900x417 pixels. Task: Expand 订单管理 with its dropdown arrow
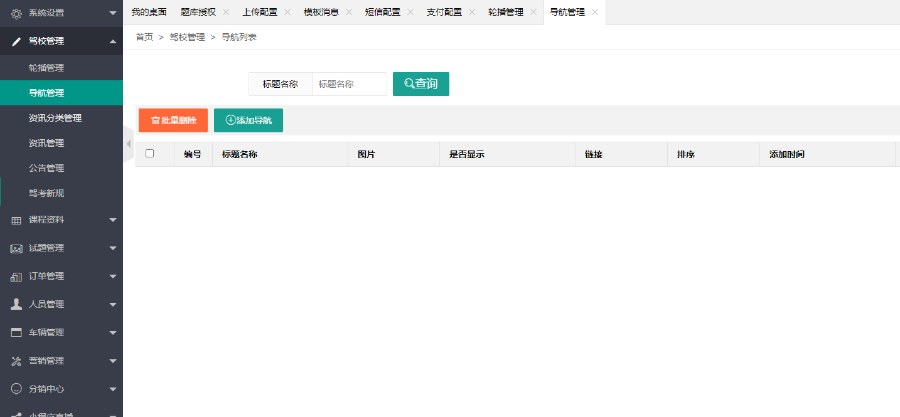[x=113, y=276]
